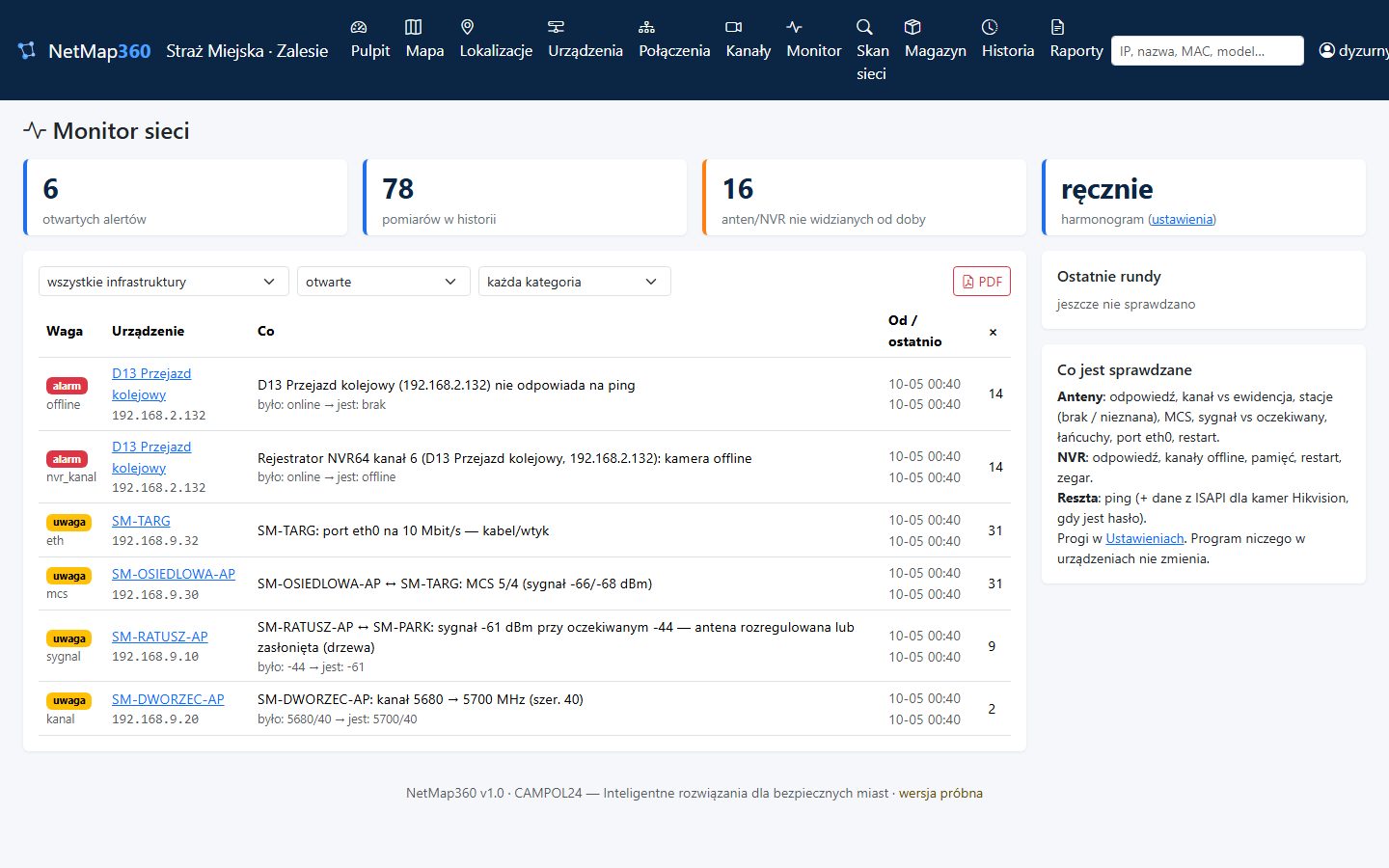Click the '78 pomiarów w historii' card
This screenshot has width=1389, height=868.
tap(525, 198)
